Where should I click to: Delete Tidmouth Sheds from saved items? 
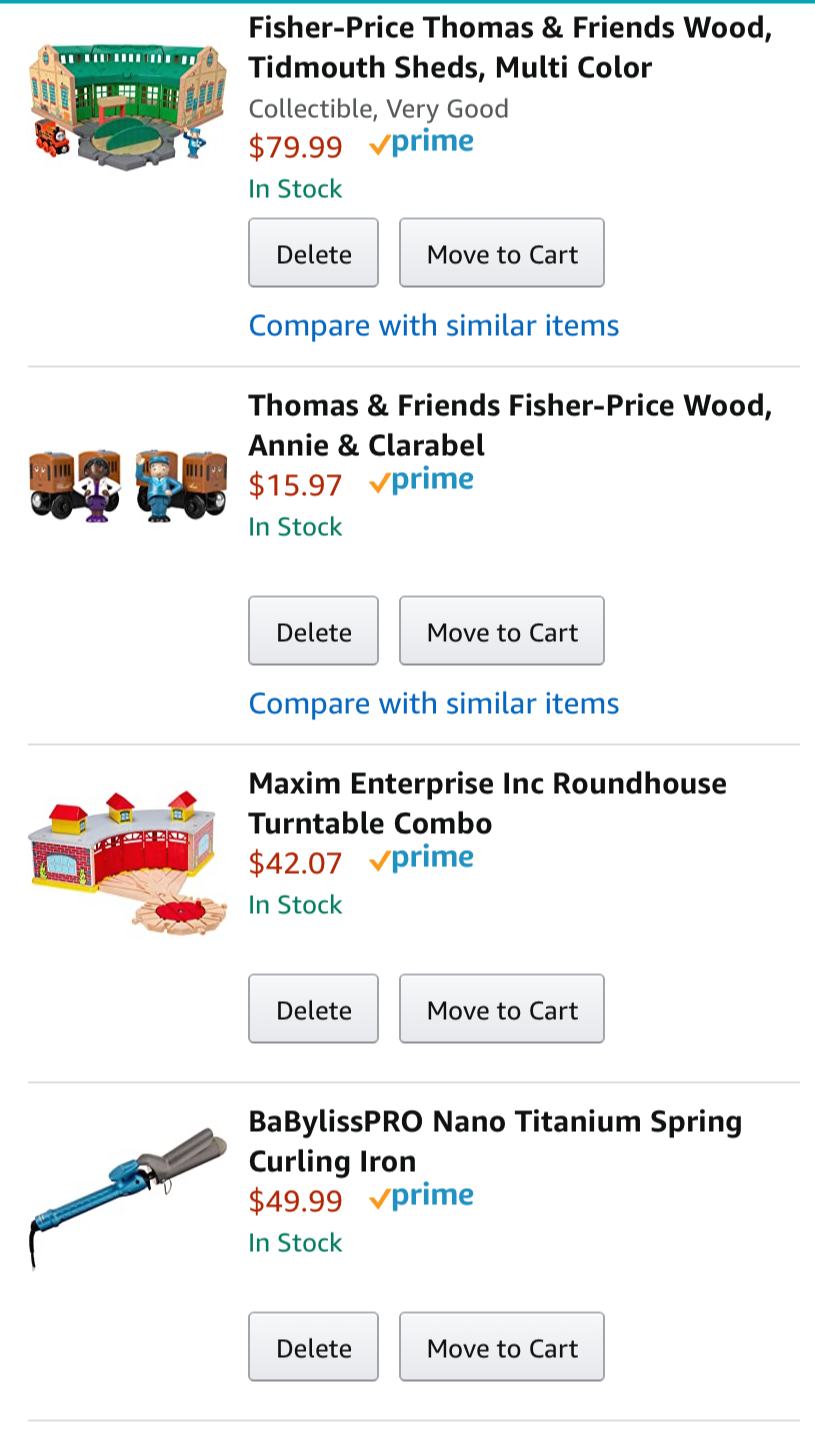pos(313,253)
